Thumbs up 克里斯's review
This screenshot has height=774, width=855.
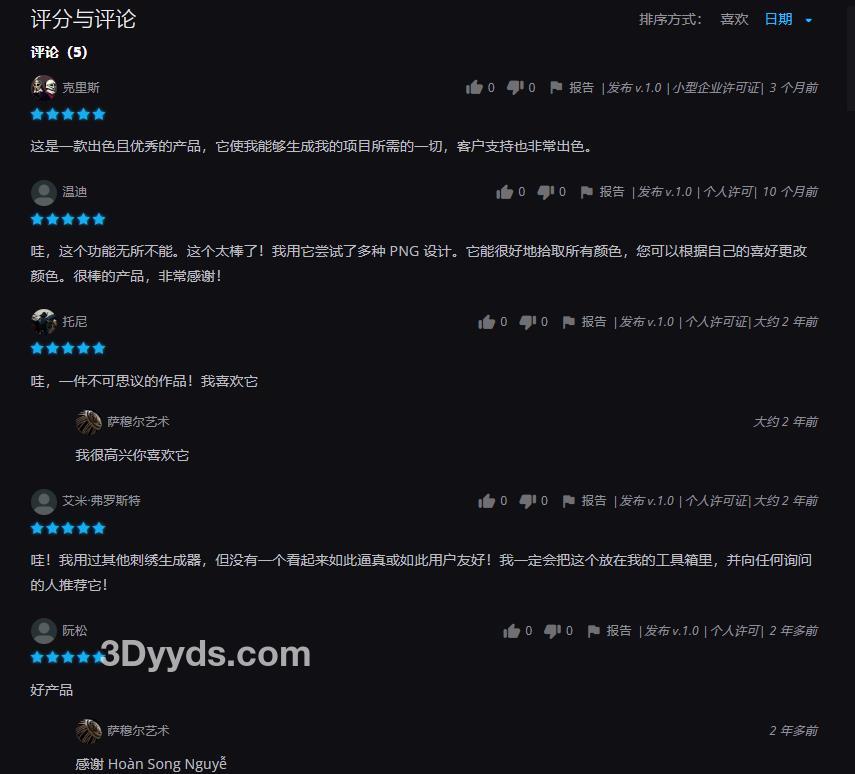coord(474,88)
